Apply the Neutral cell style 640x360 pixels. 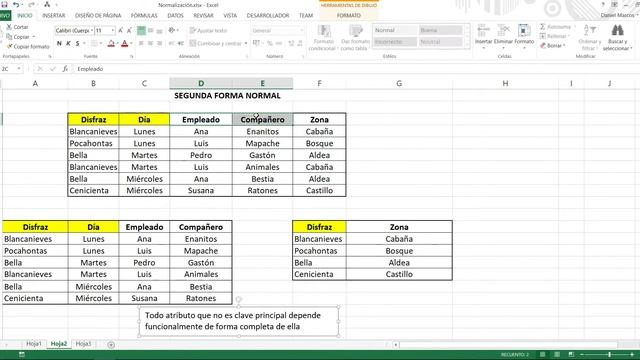pos(440,42)
